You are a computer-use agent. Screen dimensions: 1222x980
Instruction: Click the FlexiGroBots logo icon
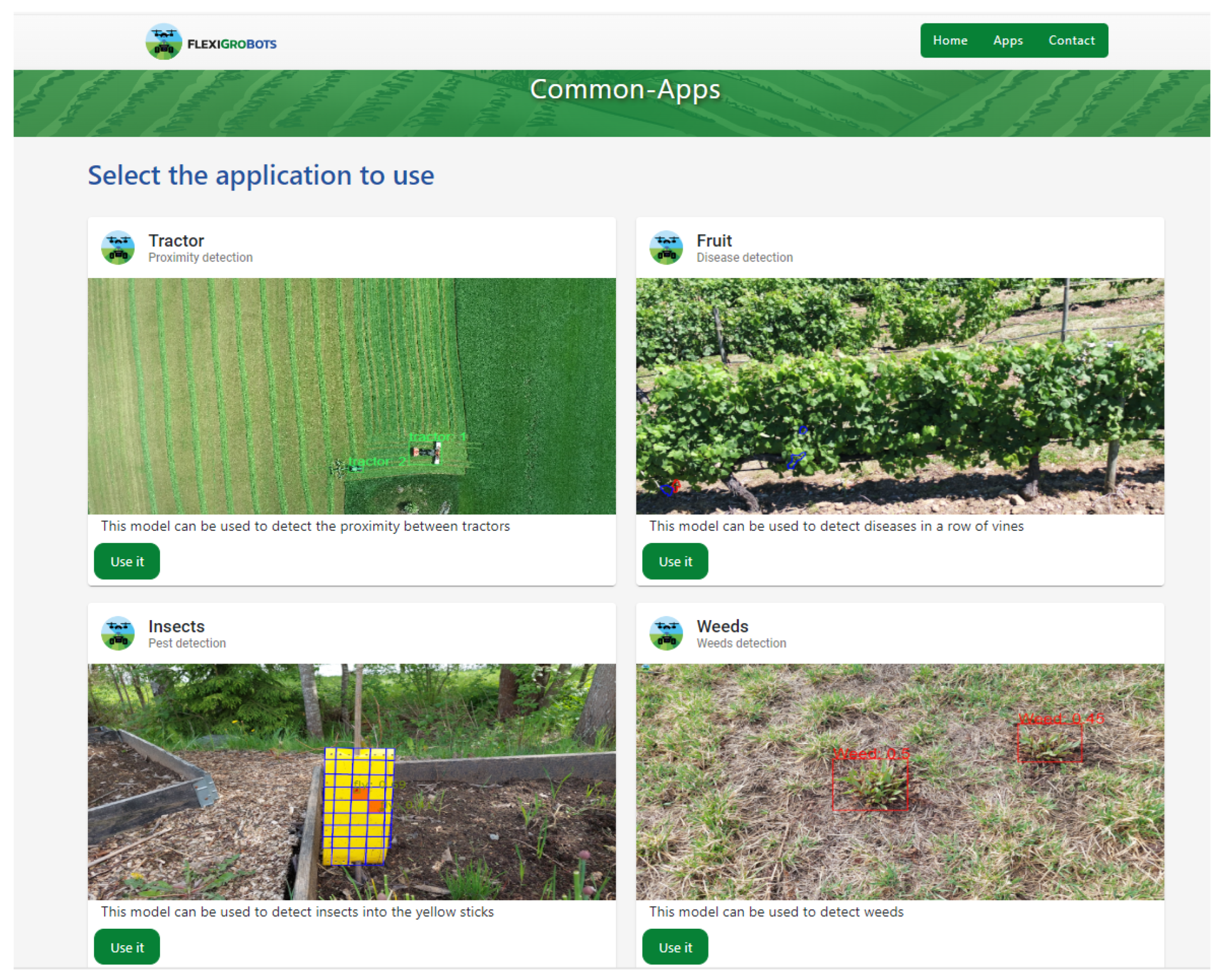tap(165, 40)
